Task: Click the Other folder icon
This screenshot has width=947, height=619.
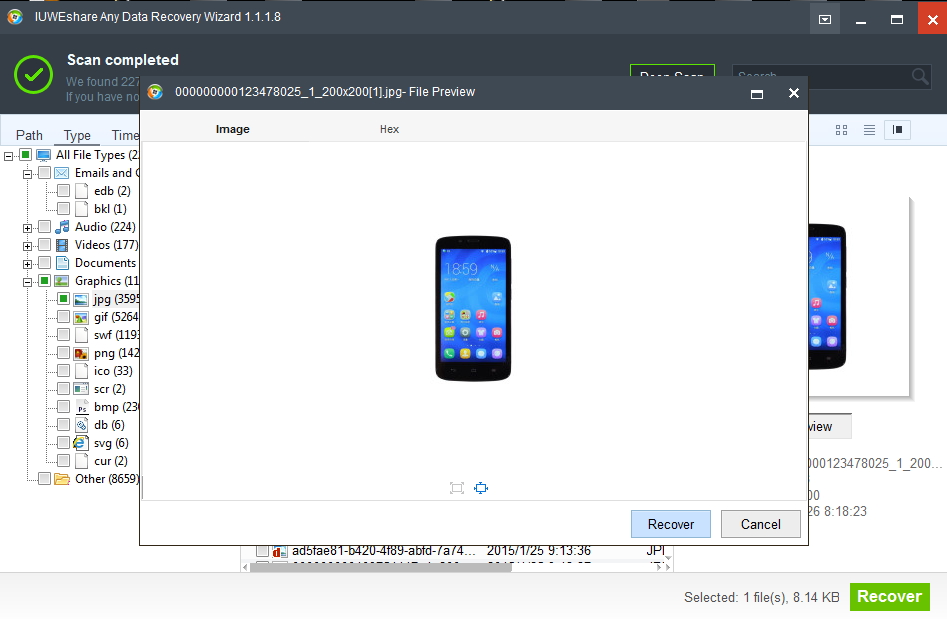Action: (62, 479)
